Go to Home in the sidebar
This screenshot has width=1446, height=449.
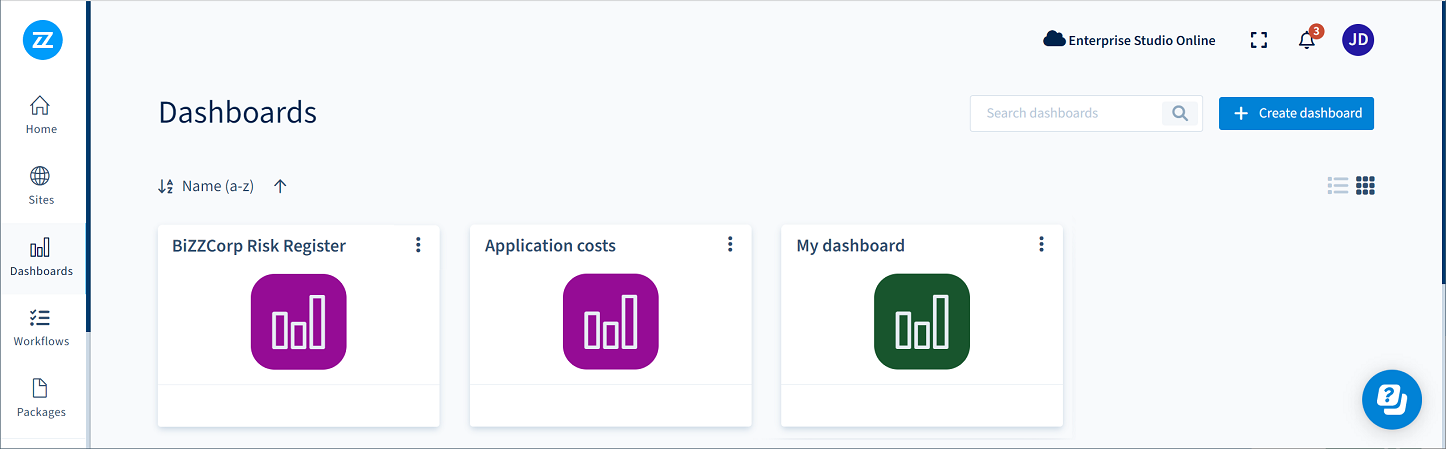(x=41, y=114)
